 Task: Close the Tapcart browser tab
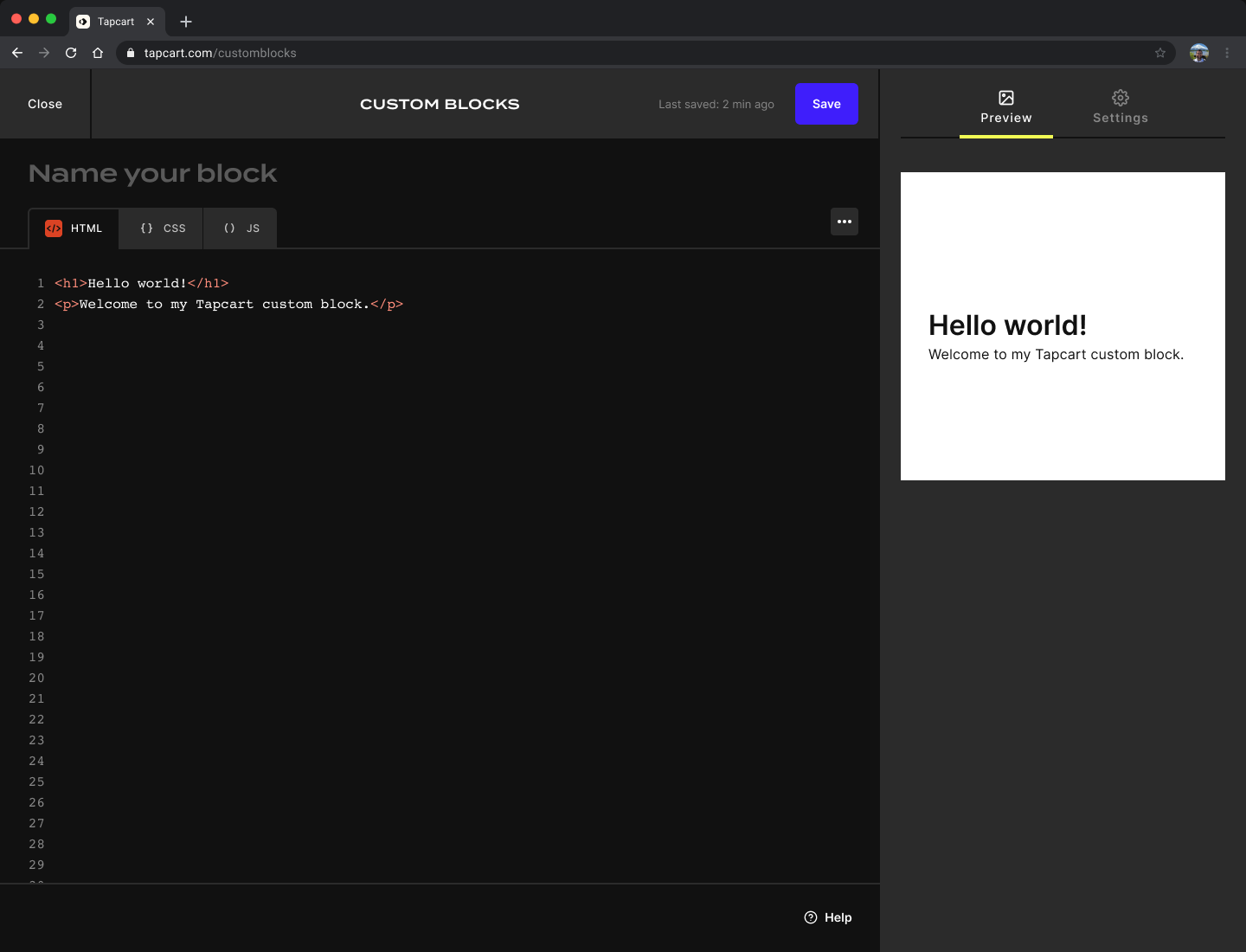(151, 22)
